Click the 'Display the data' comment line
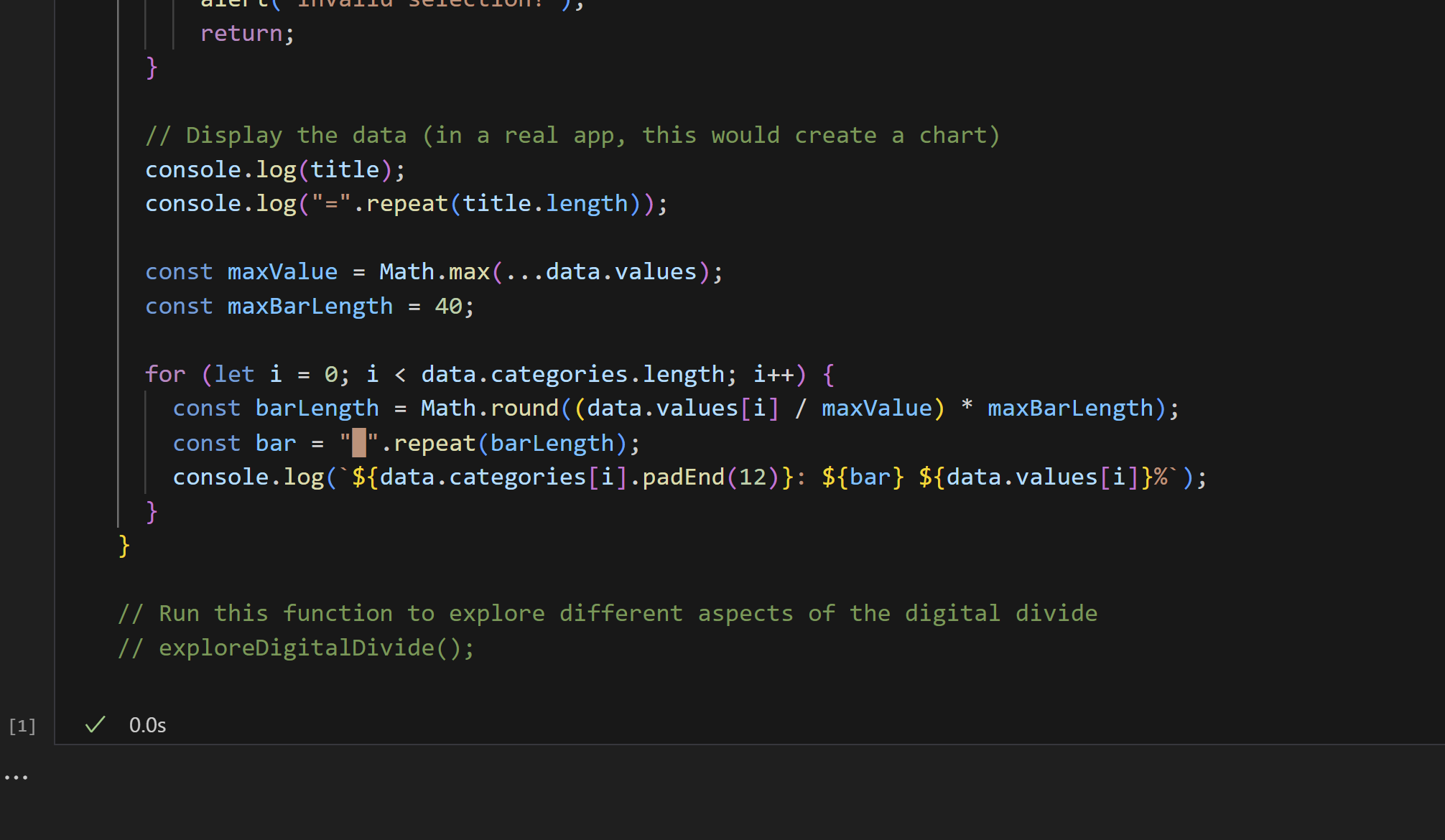This screenshot has width=1445, height=840. [x=572, y=136]
